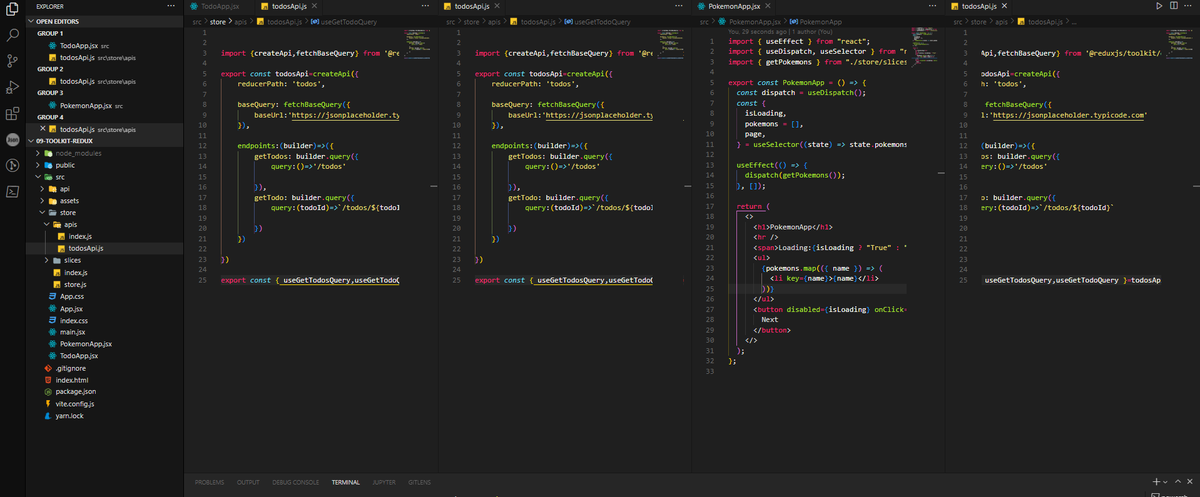
Task: Close the todosApi.js tab in second editor group
Action: click(497, 7)
